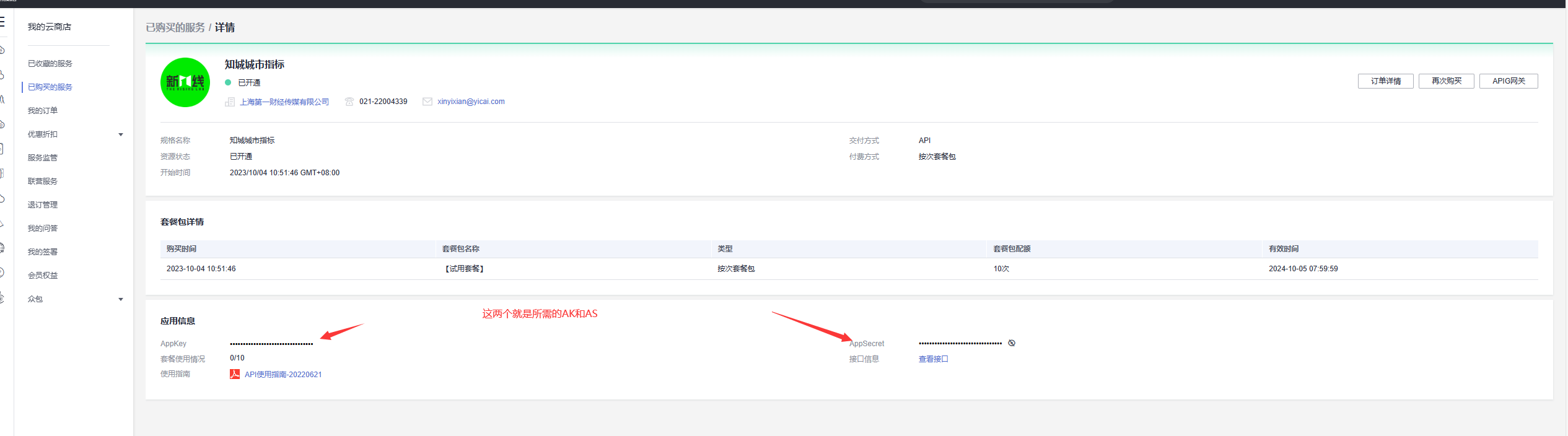Screen dimensions: 1568x436
Task: Open the API使用指南-20220621 guide link
Action: 283,375
